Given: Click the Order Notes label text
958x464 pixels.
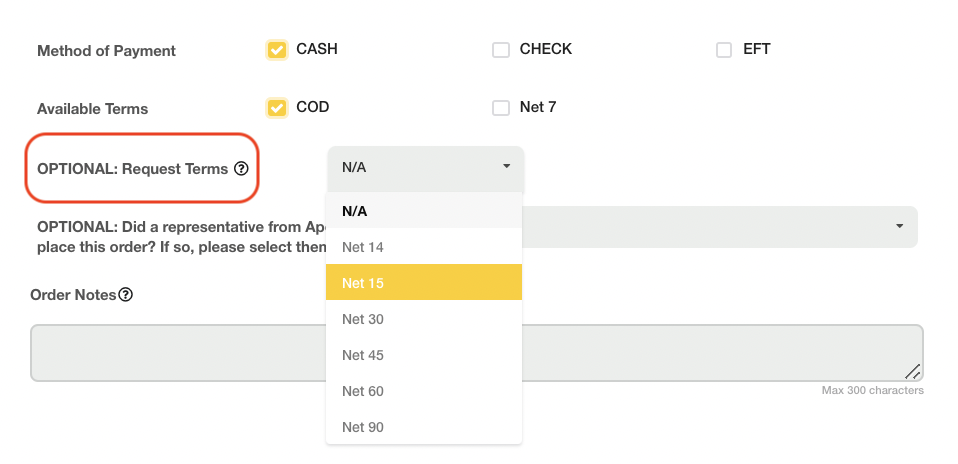Looking at the screenshot, I should pyautogui.click(x=74, y=295).
